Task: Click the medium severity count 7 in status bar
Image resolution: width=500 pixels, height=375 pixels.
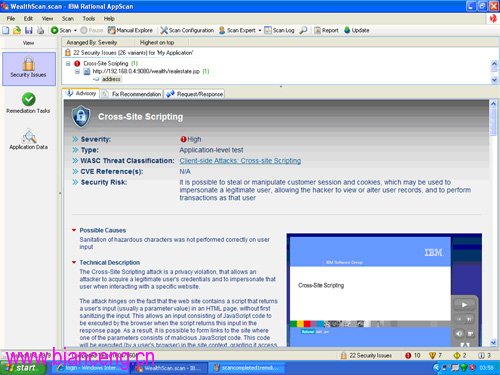Action: (436, 356)
